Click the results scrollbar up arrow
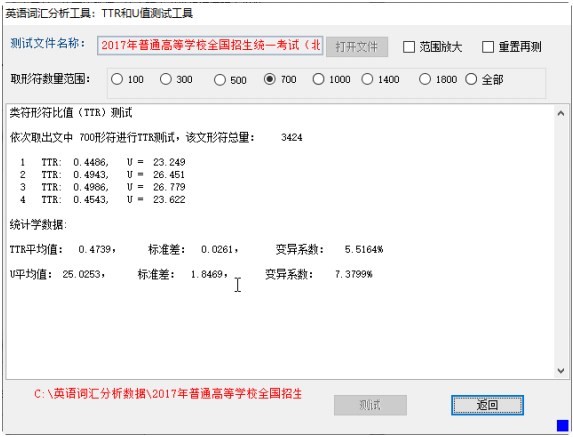Viewport: 573px width, 437px height. (561, 114)
